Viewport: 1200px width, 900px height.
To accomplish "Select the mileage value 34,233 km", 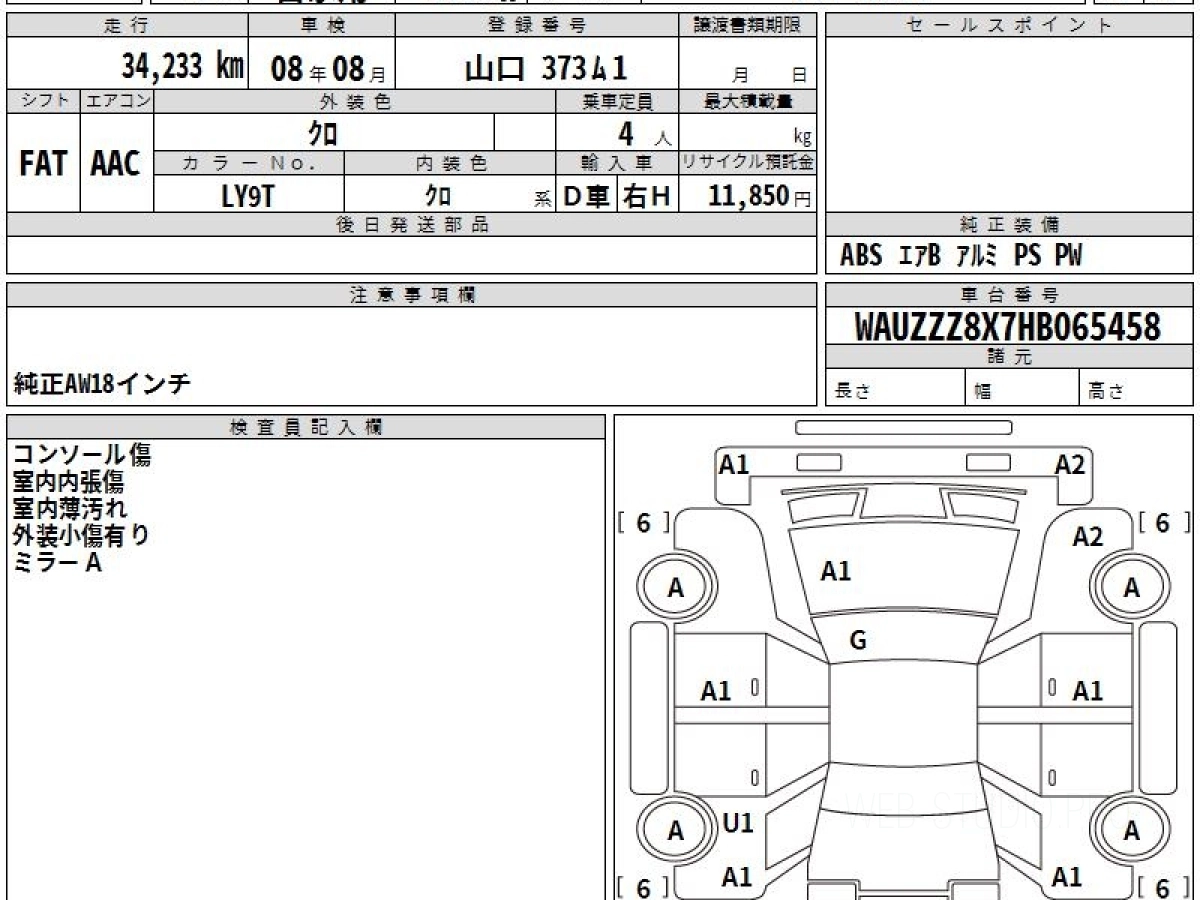I will [x=182, y=66].
